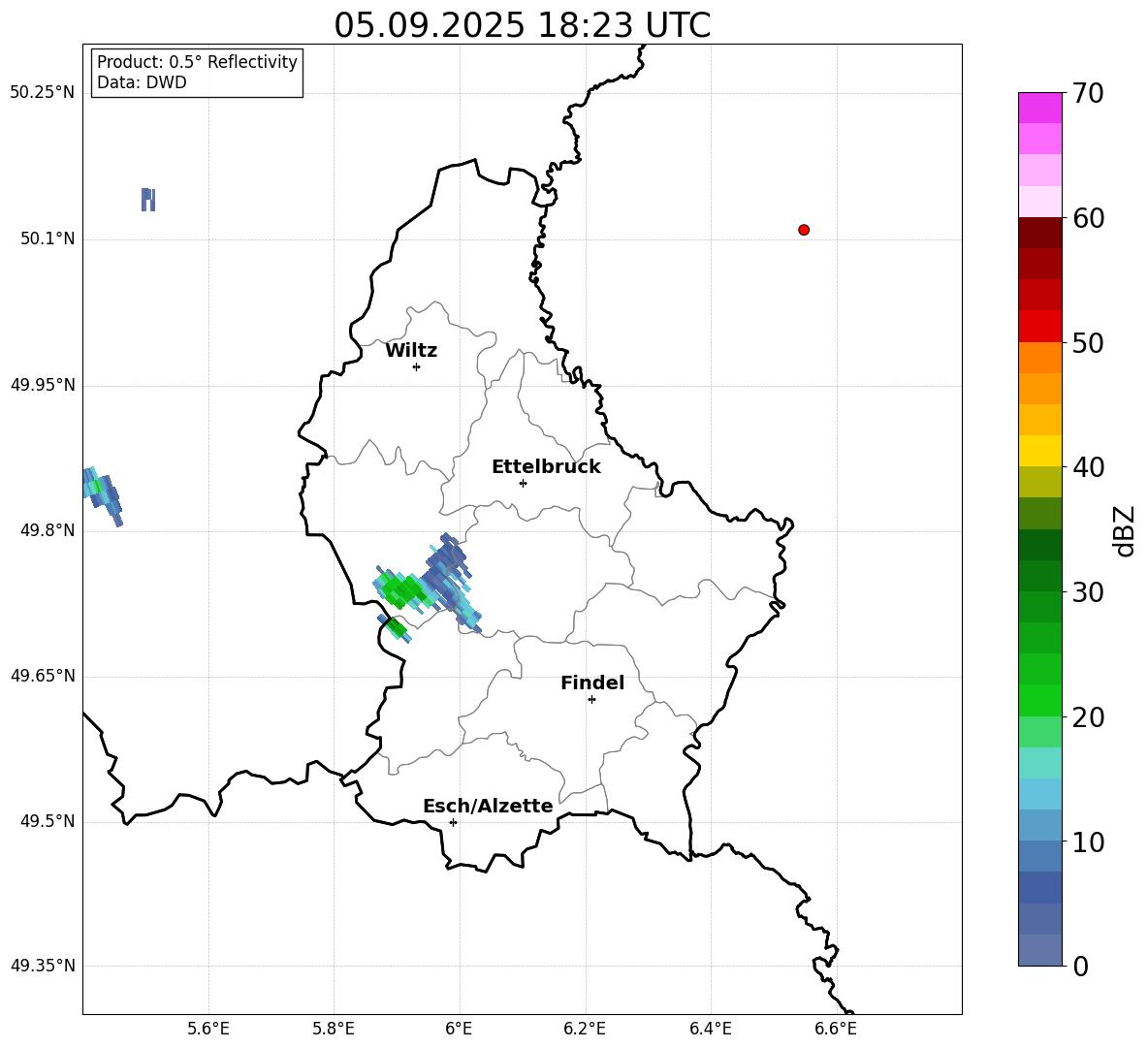This screenshot has width=1148, height=1048.
Task: Click the 50.1°N latitude label
Action: point(48,239)
